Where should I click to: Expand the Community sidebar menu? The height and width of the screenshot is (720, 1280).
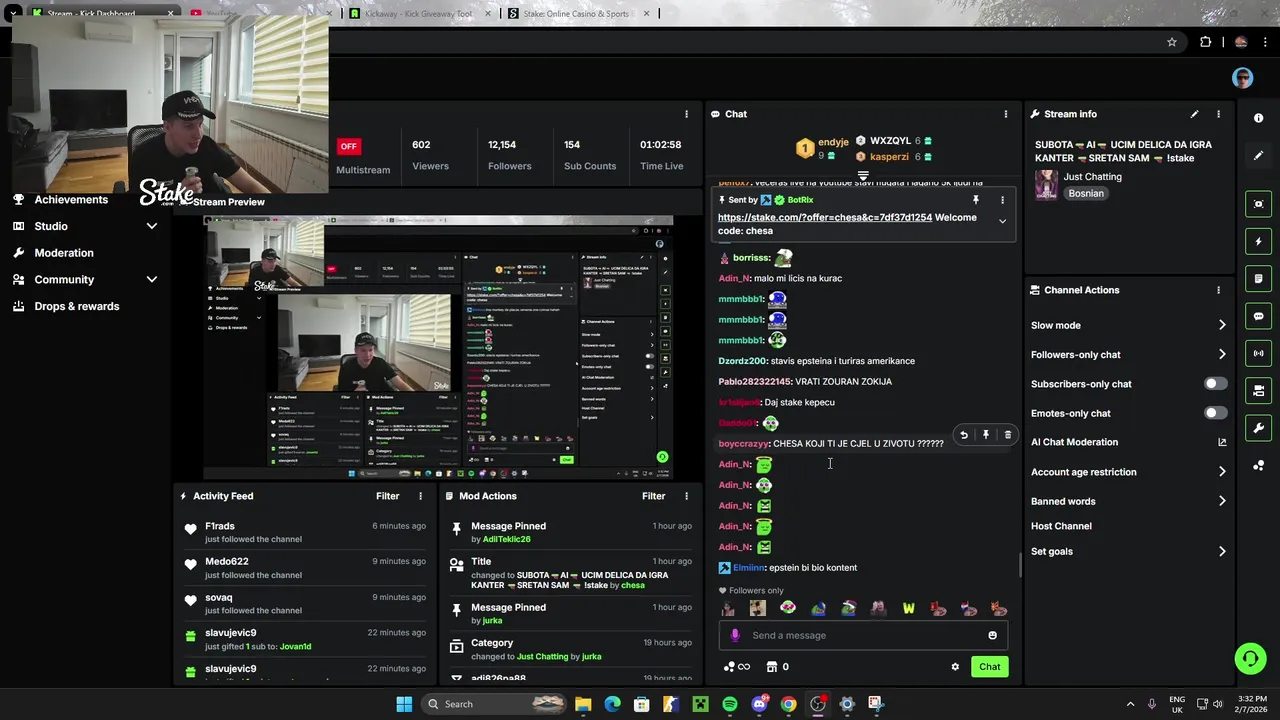(x=152, y=280)
